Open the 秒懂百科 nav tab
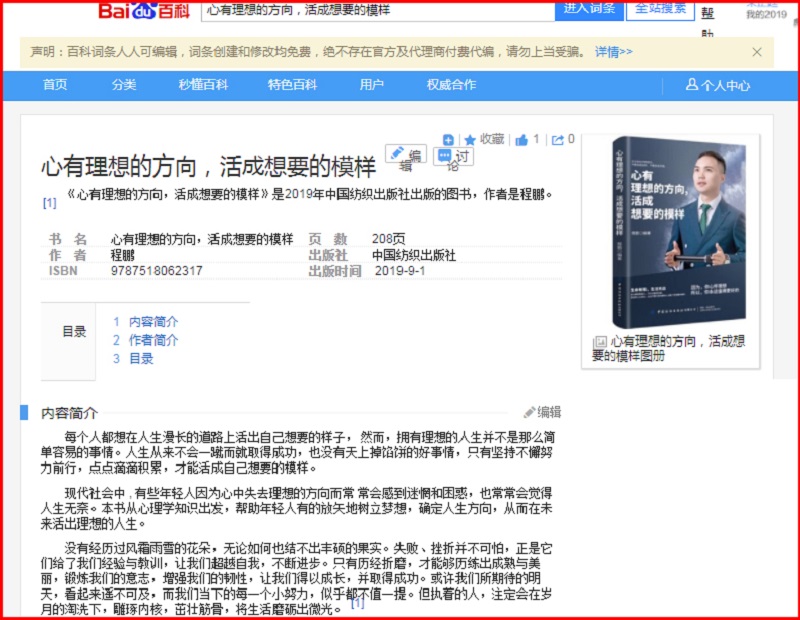The width and height of the screenshot is (800, 620). (x=203, y=85)
